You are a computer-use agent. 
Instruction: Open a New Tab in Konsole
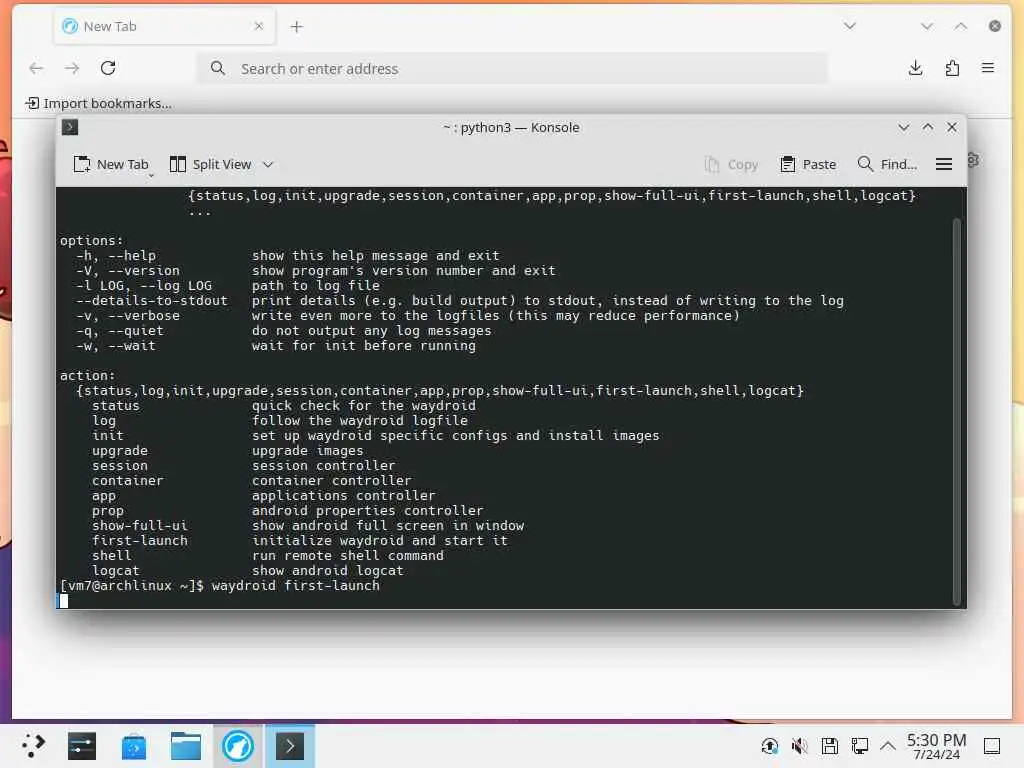click(x=111, y=165)
